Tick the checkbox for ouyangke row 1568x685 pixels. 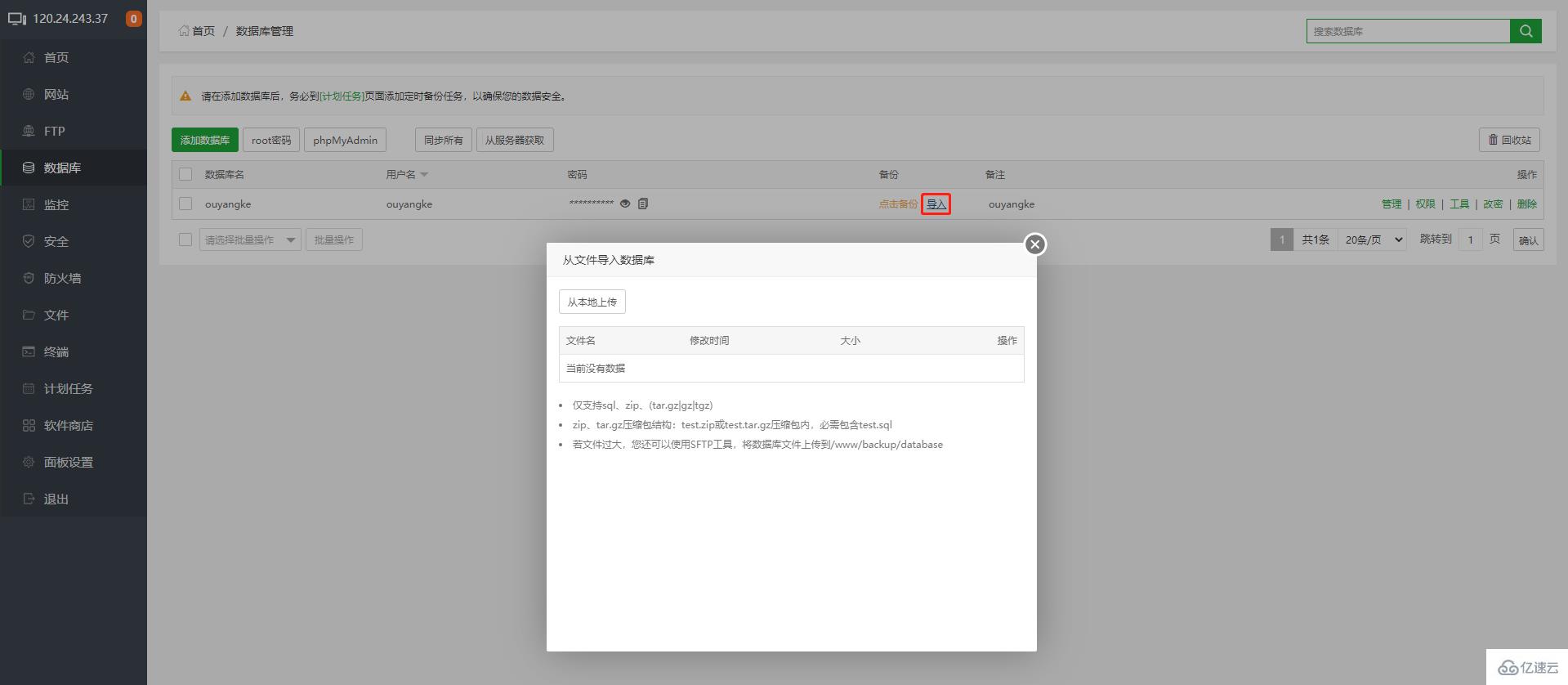185,204
